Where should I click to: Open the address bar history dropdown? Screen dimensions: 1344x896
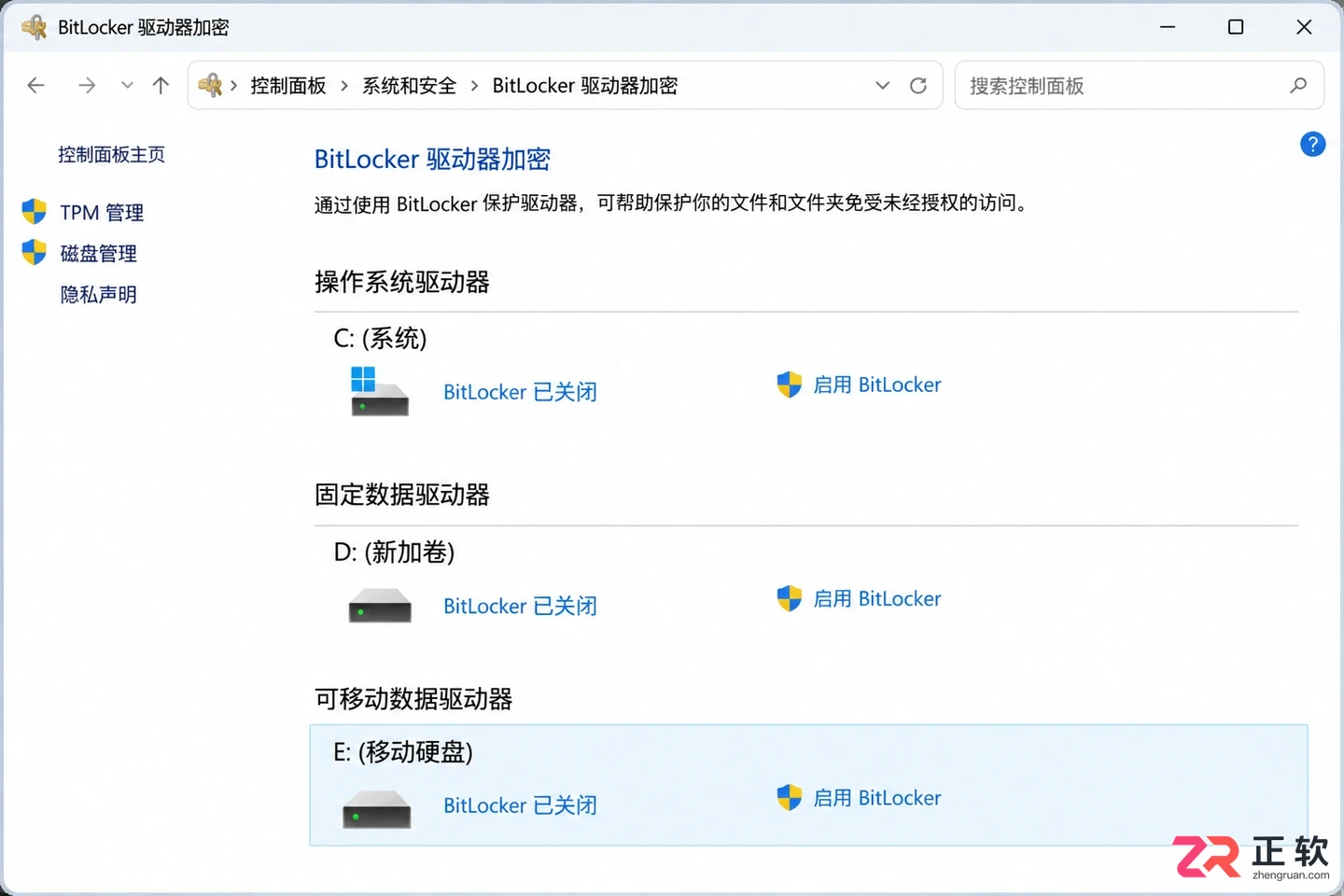(x=882, y=86)
